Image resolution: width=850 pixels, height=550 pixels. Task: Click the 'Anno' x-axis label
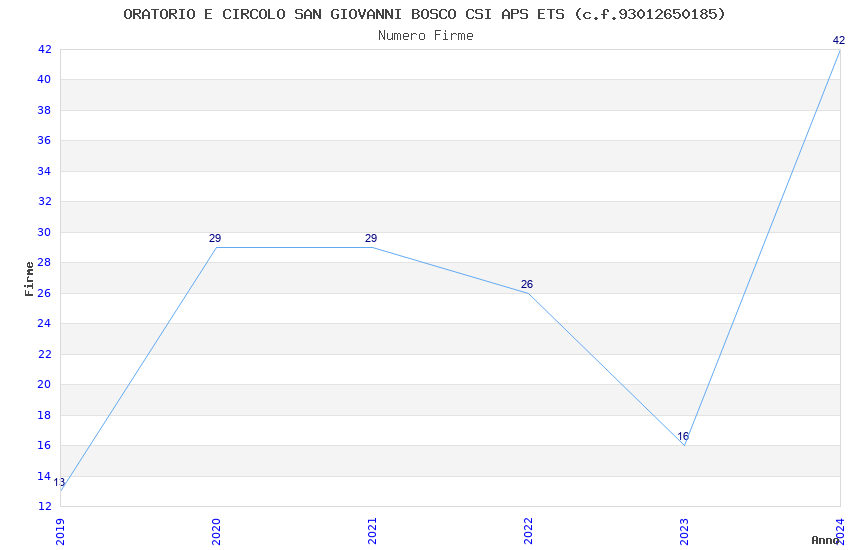825,540
